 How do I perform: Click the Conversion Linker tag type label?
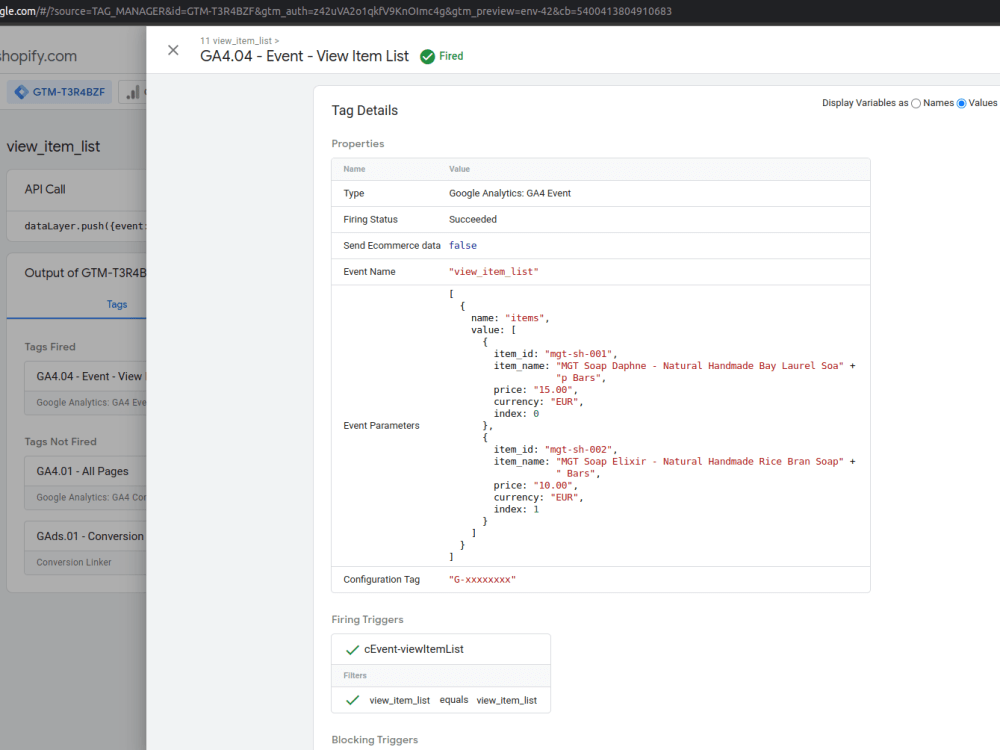(x=73, y=562)
